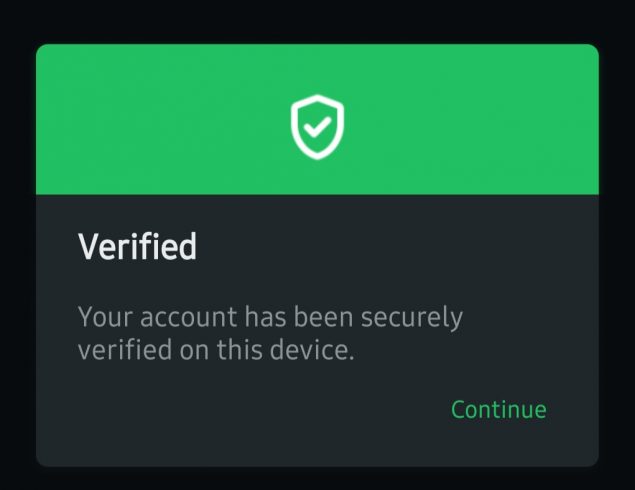The image size is (635, 490).
Task: Click the backdrop left of the dialog
Action: tap(17, 250)
